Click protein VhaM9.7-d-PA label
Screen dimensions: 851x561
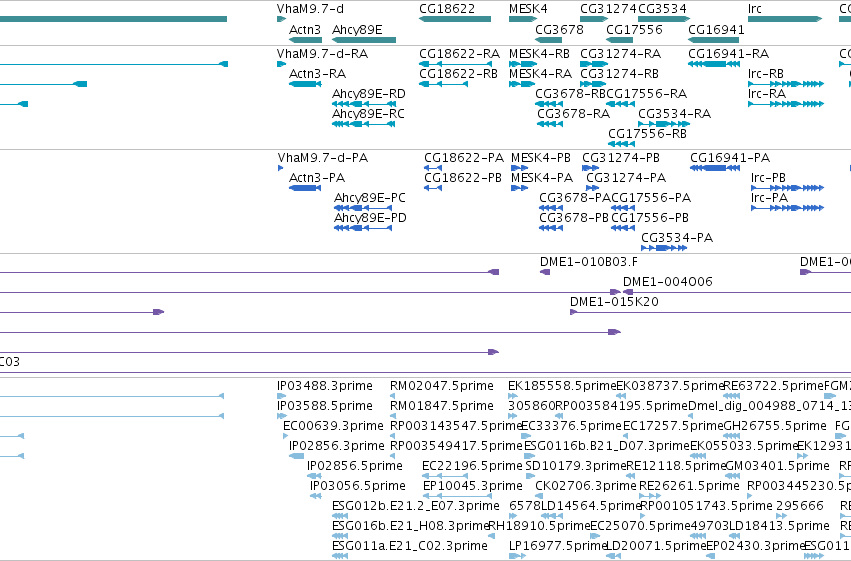point(322,157)
